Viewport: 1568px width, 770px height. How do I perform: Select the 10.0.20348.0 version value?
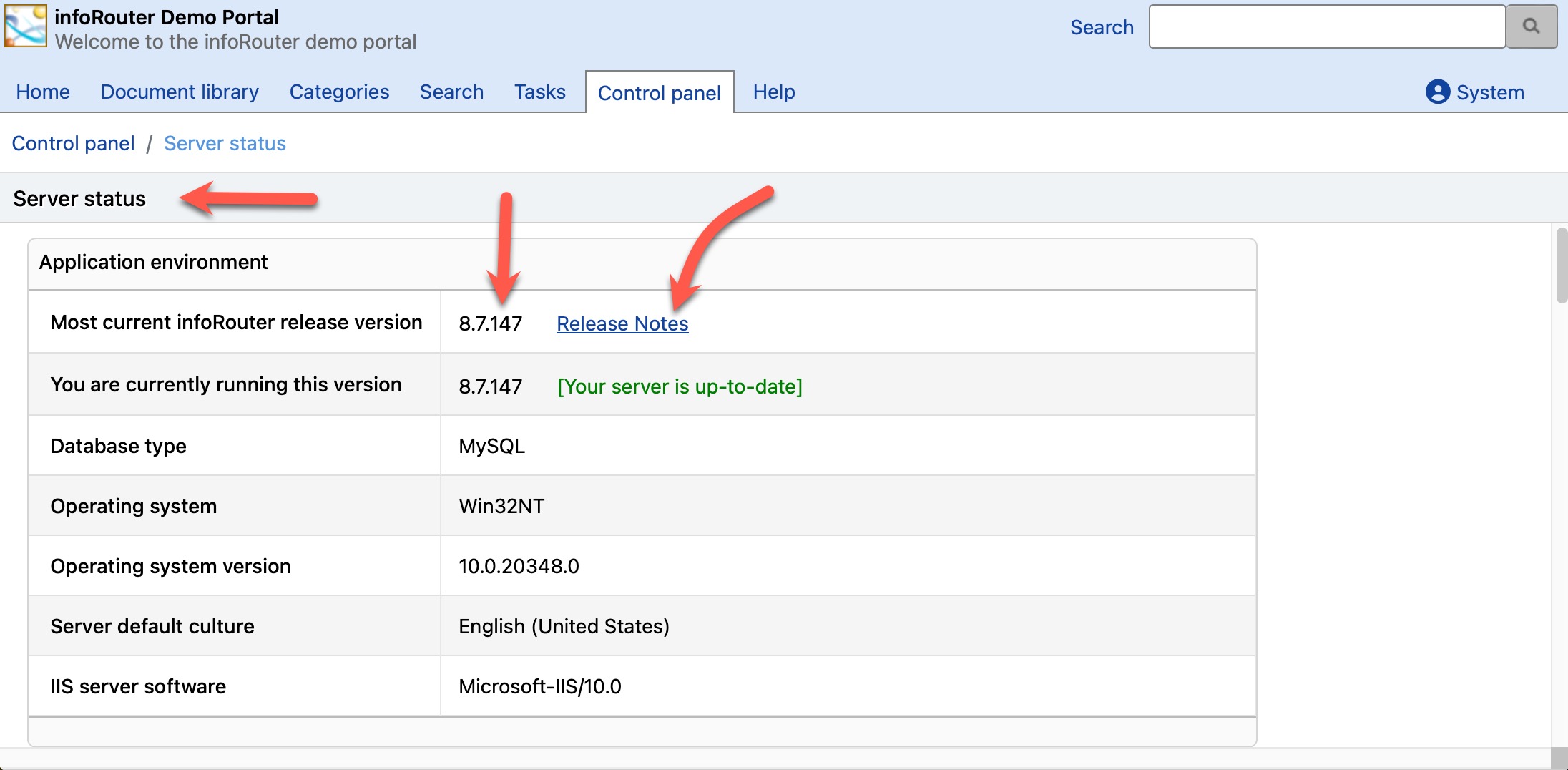coord(519,566)
